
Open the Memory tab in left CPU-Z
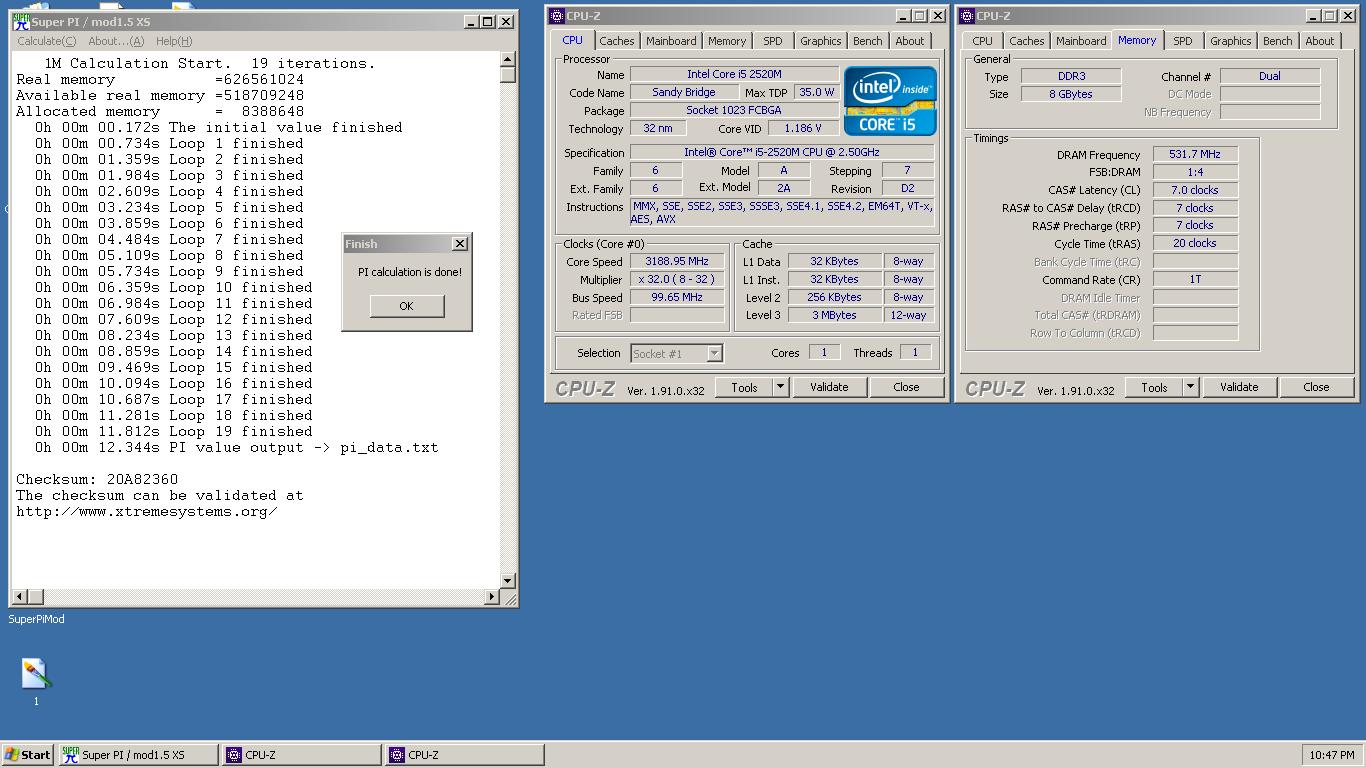pos(727,41)
